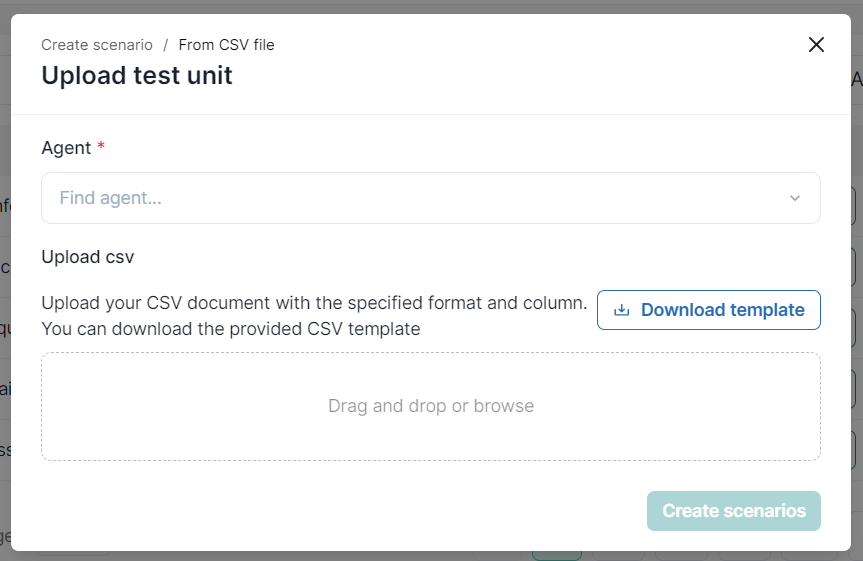Click the word browse in the upload area
863x561 pixels.
(504, 406)
